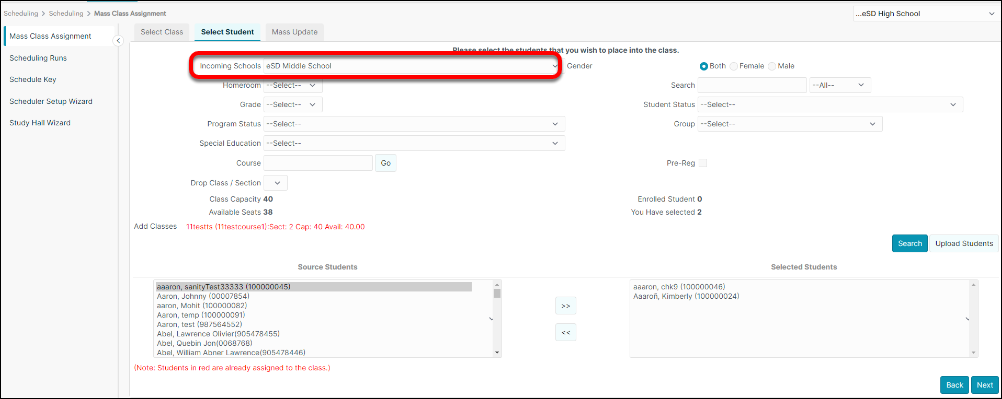The height and width of the screenshot is (399, 1002).
Task: Click the Selected Students list scrollbar
Action: [974, 318]
